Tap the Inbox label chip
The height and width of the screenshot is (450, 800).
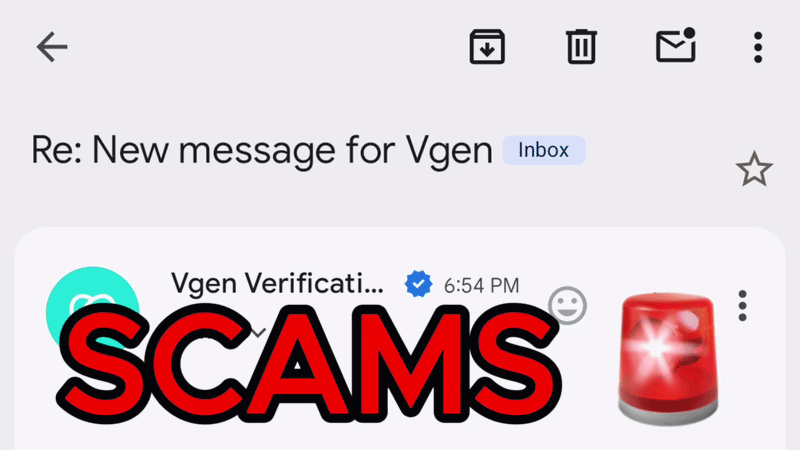tap(544, 150)
